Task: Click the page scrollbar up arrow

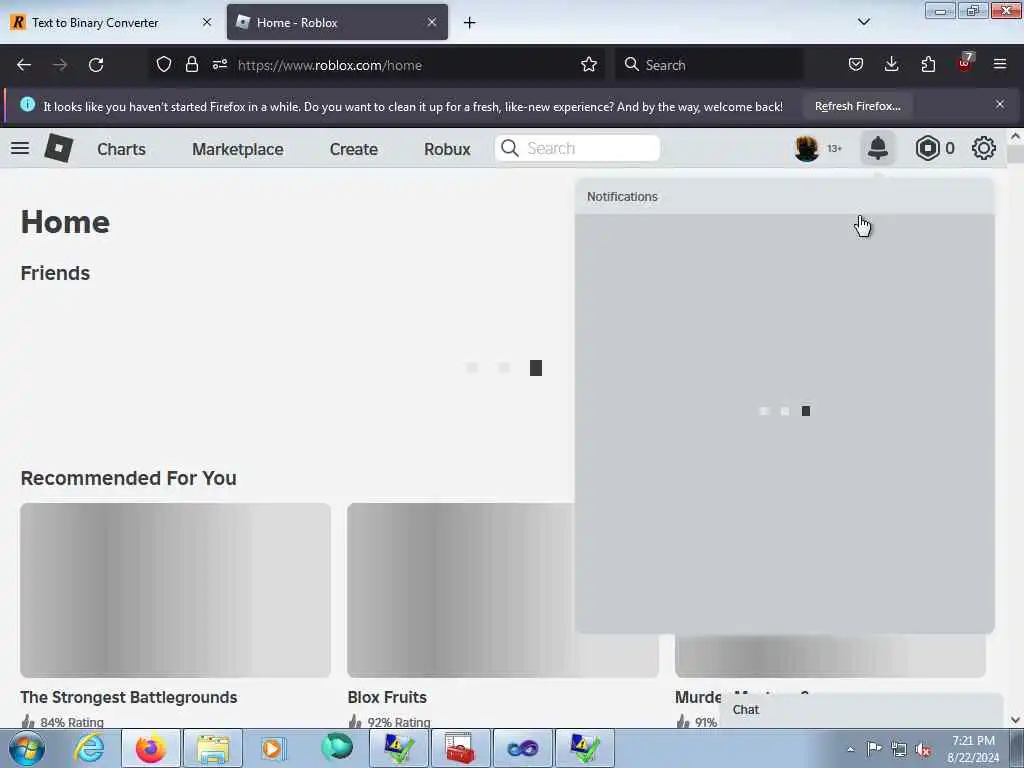Action: click(x=1016, y=136)
